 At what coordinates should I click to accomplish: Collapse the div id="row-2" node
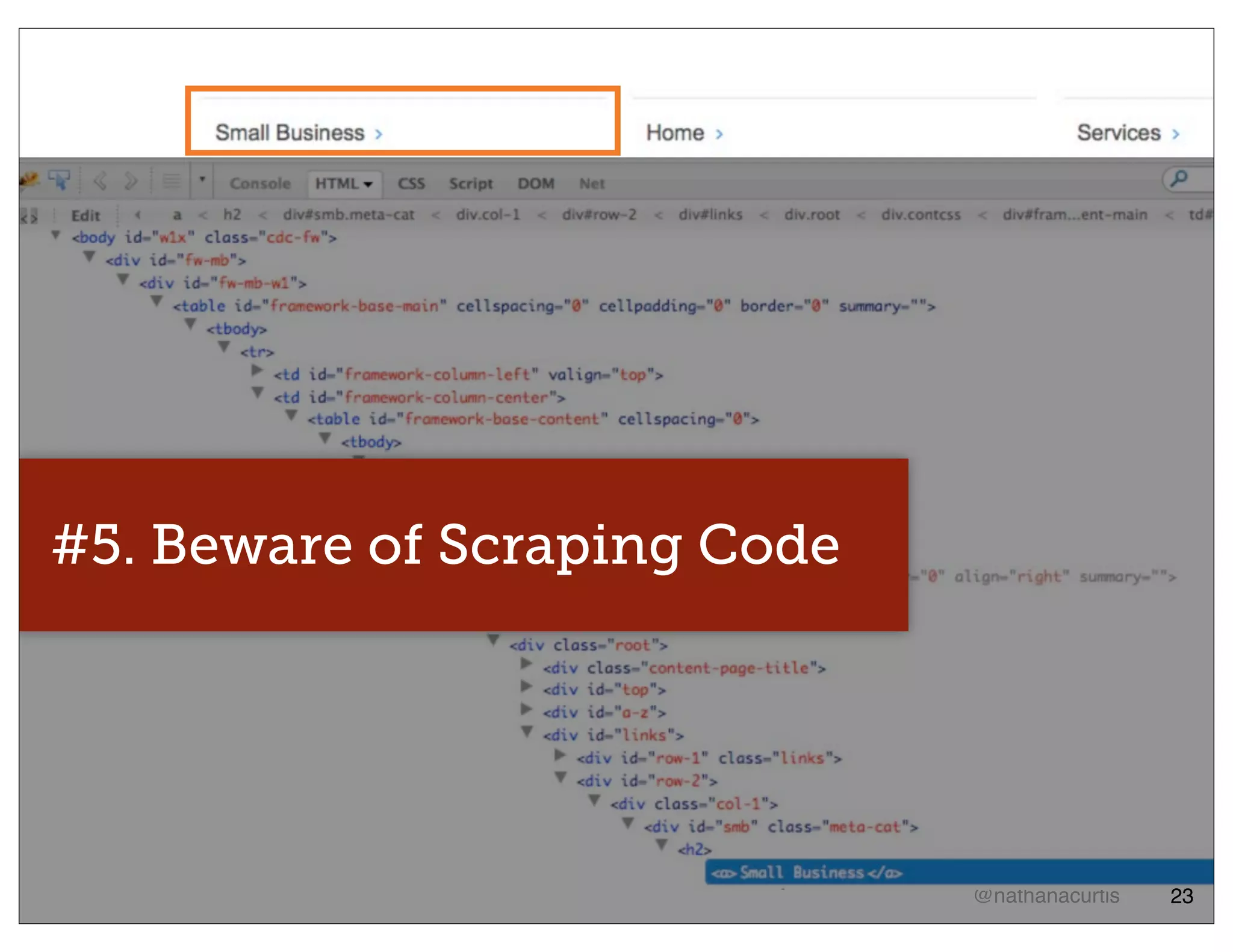tap(561, 777)
